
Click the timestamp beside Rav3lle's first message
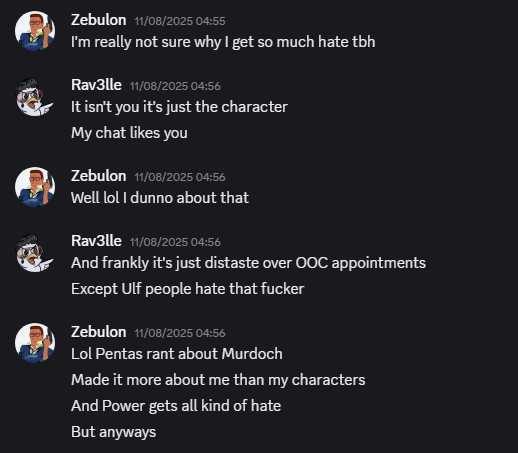tap(175, 86)
